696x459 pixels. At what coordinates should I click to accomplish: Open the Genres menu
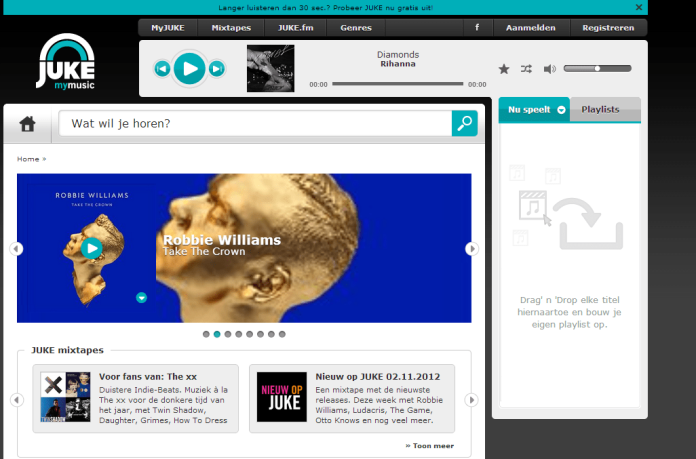[356, 28]
